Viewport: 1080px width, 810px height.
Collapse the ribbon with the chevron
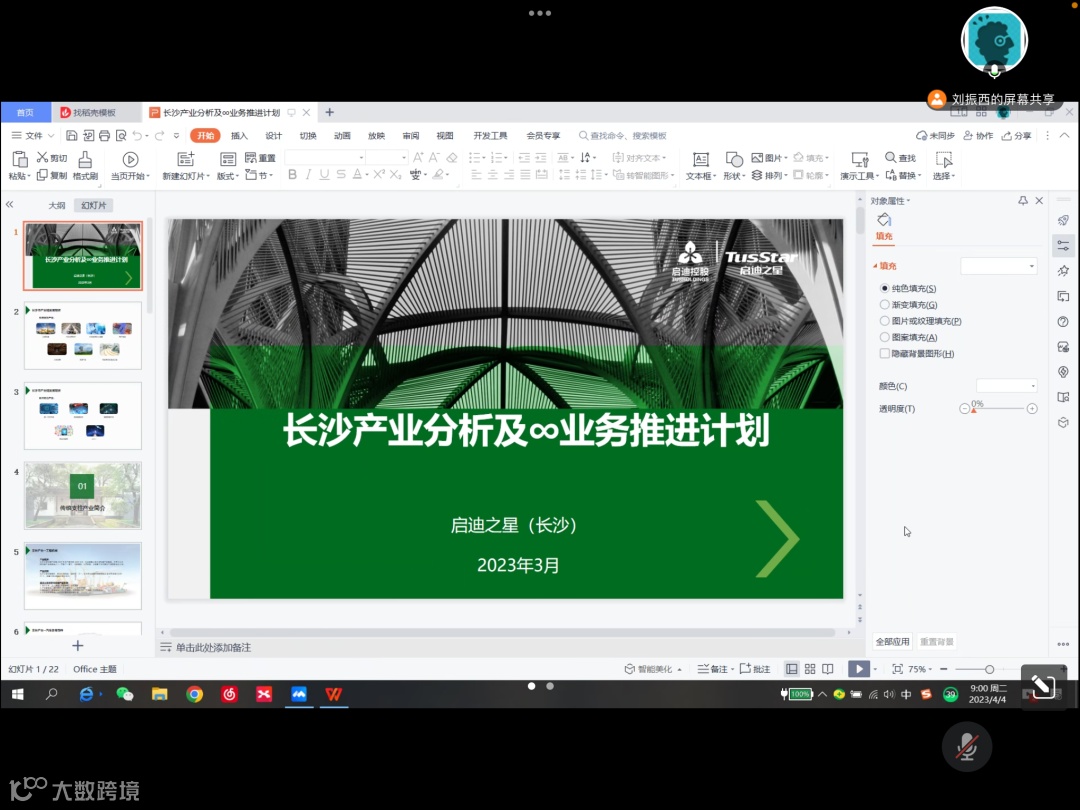(1064, 136)
